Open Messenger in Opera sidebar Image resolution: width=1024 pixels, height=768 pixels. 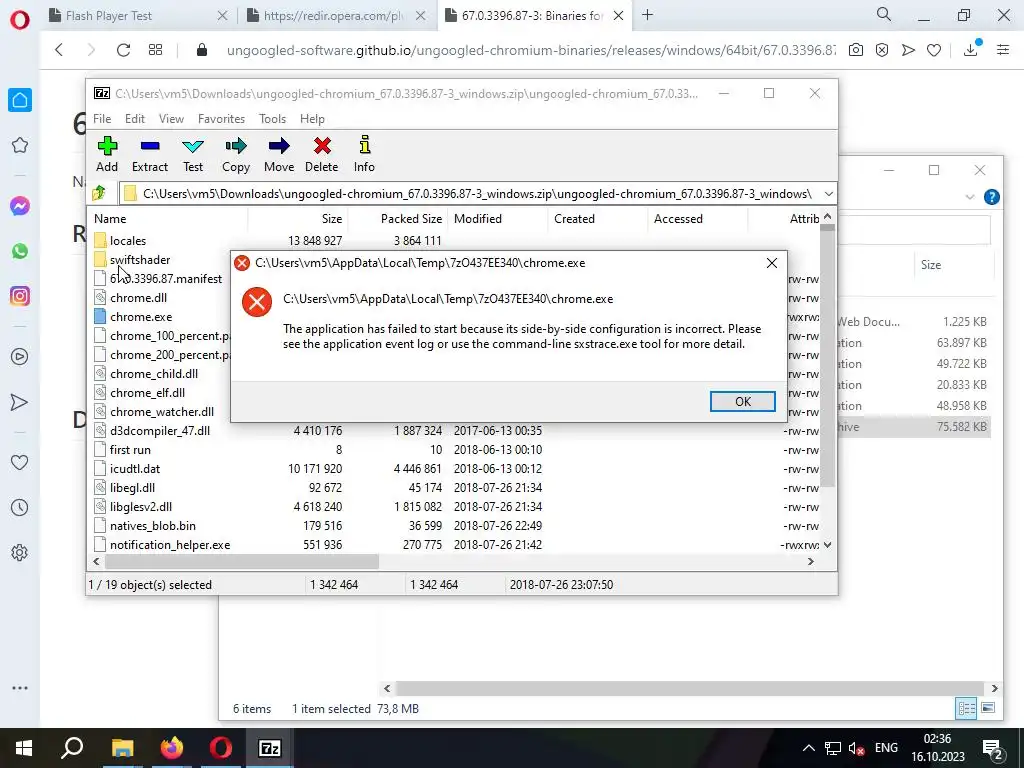[x=20, y=206]
